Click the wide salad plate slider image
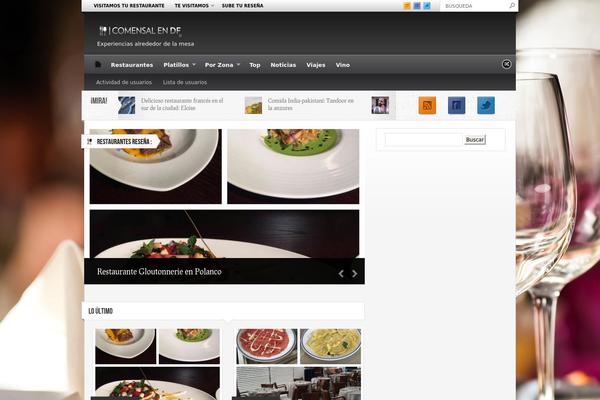Screen dimensions: 600x400 tap(224, 234)
